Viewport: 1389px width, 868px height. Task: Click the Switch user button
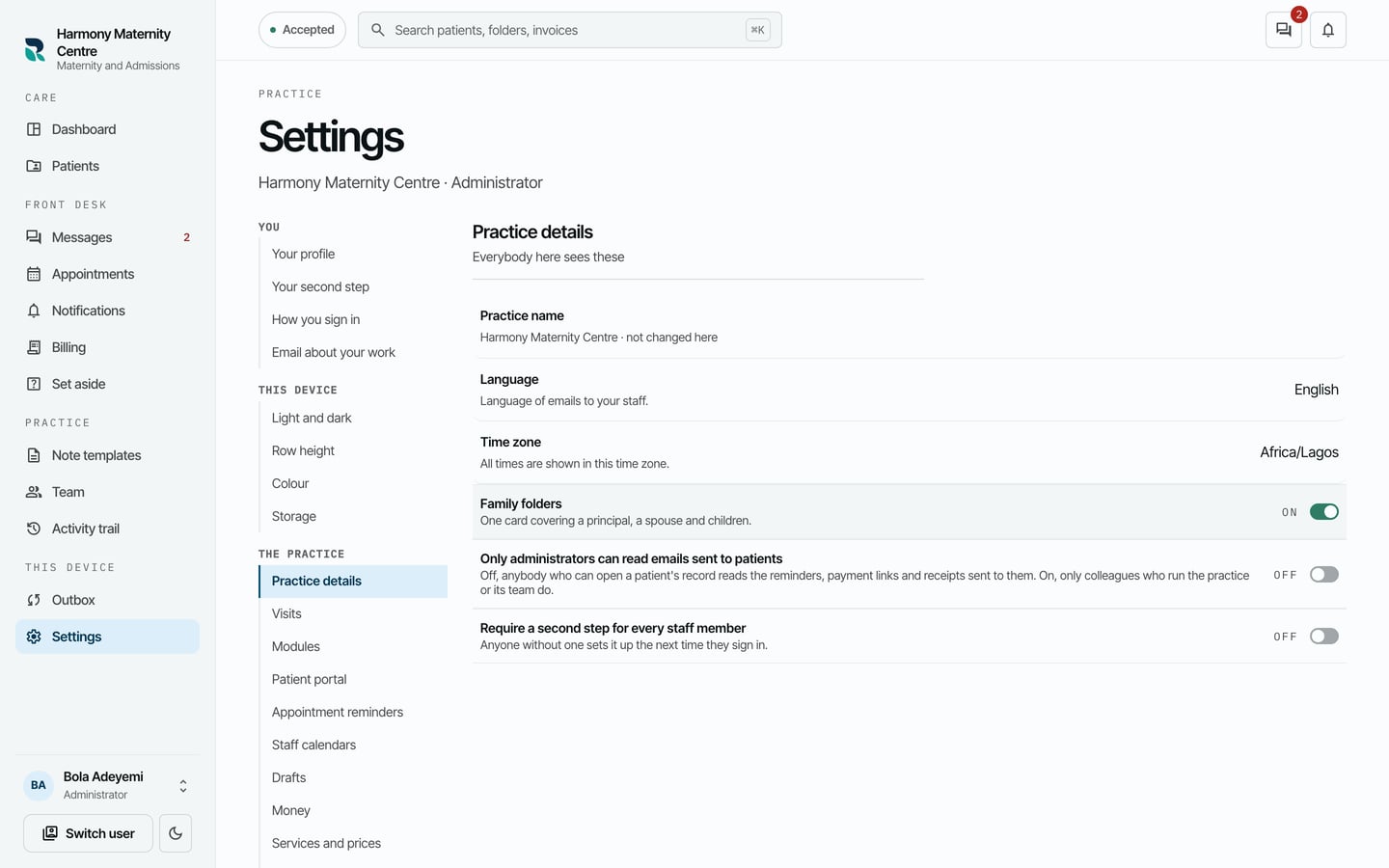[88, 833]
